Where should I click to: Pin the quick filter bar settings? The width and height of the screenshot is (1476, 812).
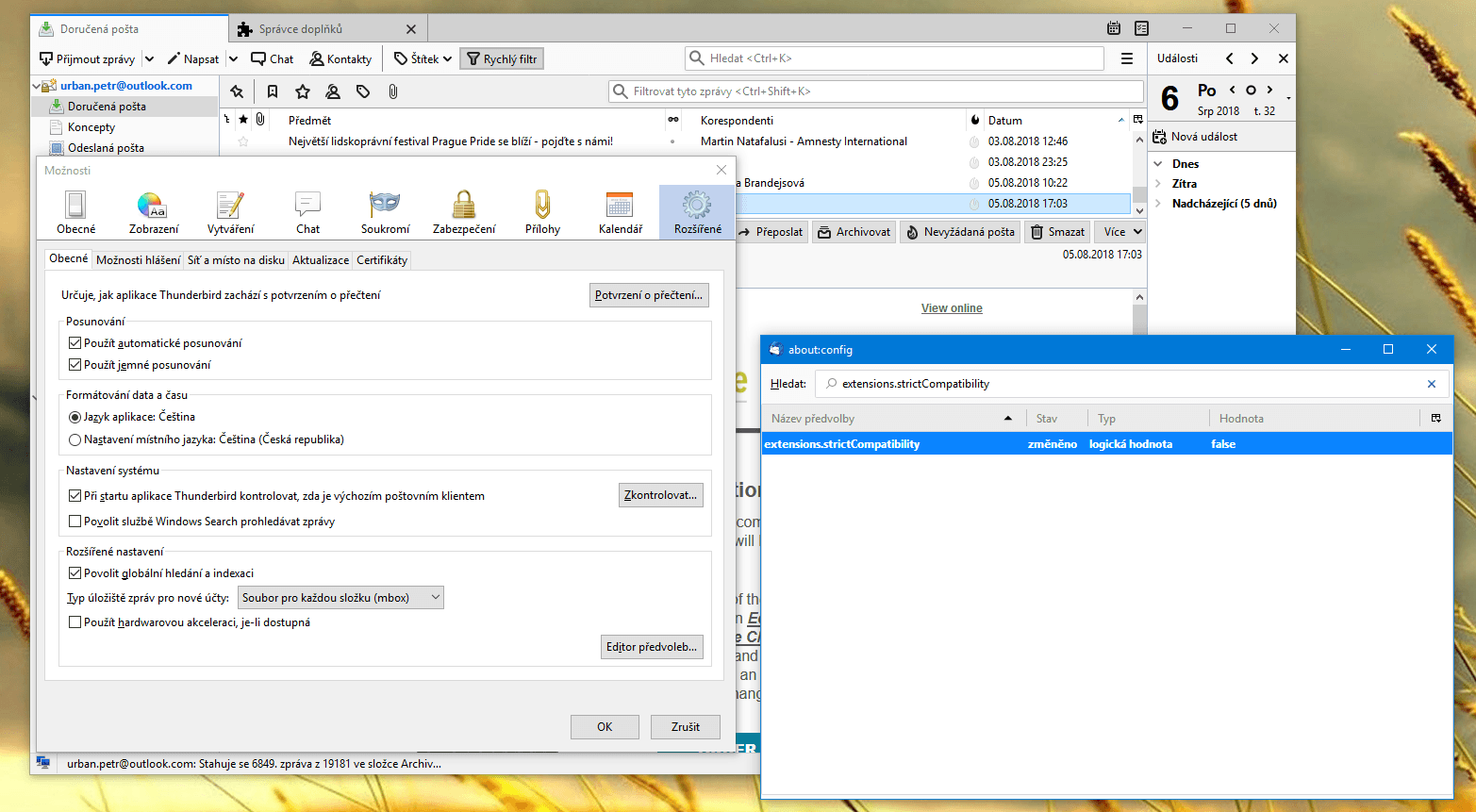coord(237,91)
